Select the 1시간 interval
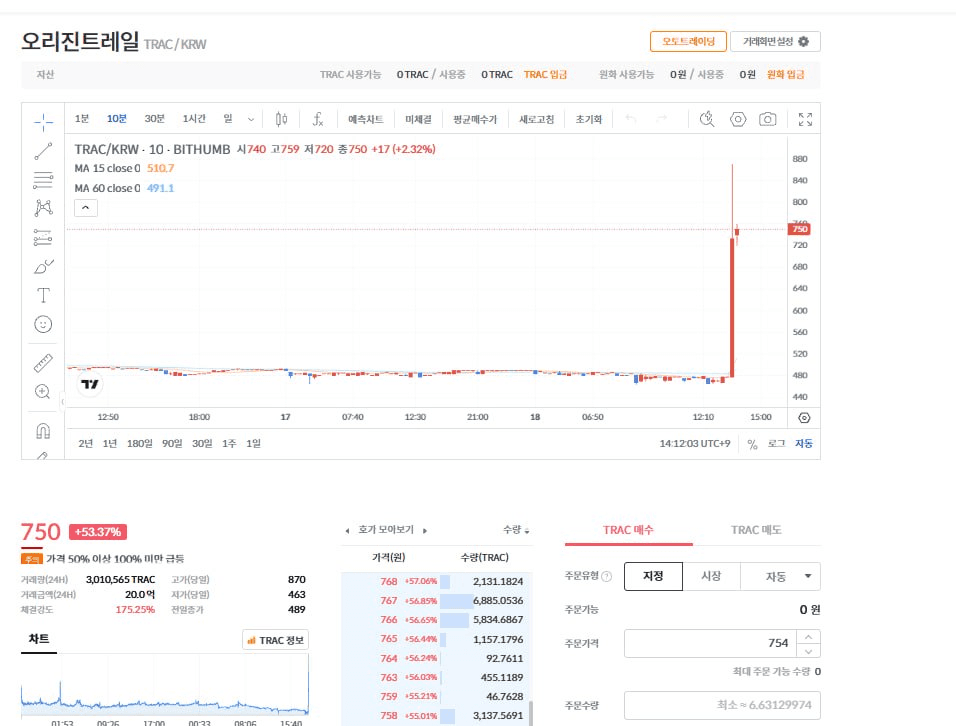This screenshot has width=956, height=726. [x=194, y=119]
